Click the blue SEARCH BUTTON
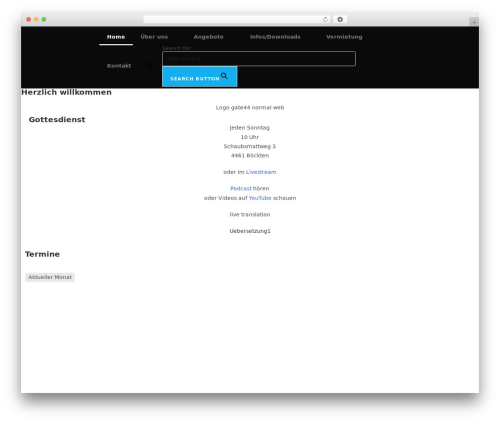Viewport: 500px width, 423px height. pos(200,77)
